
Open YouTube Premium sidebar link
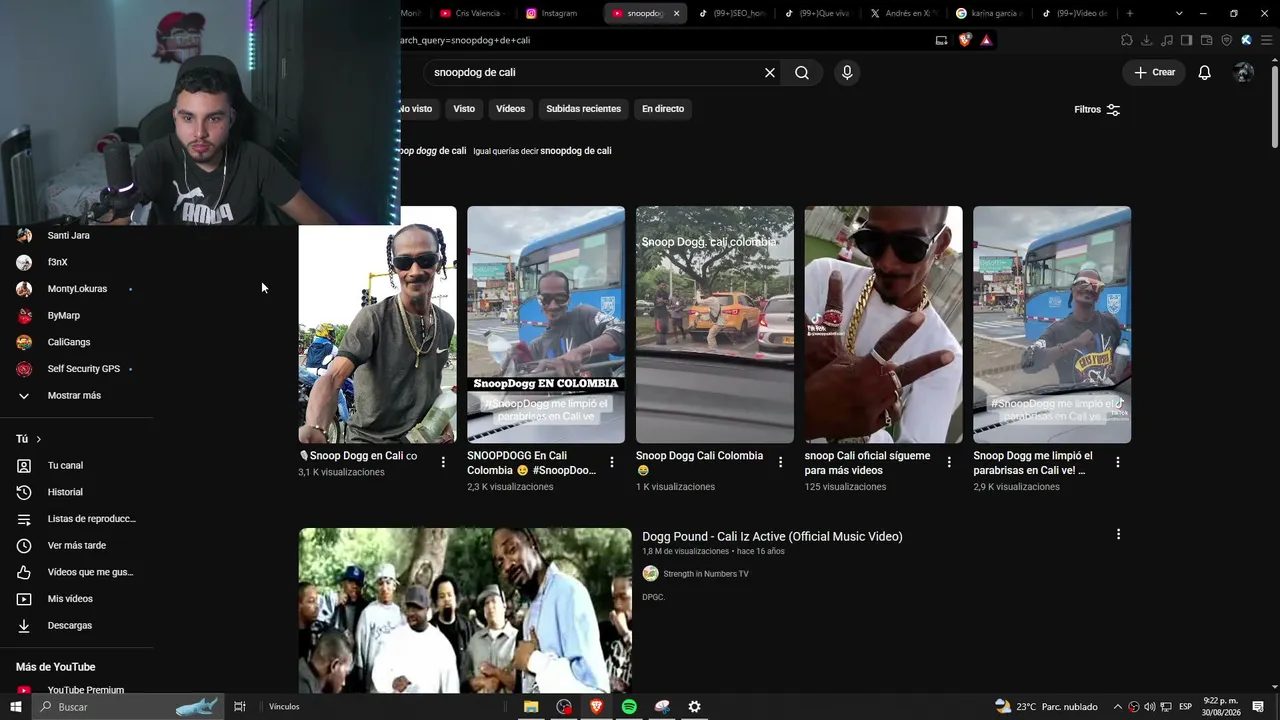(86, 690)
